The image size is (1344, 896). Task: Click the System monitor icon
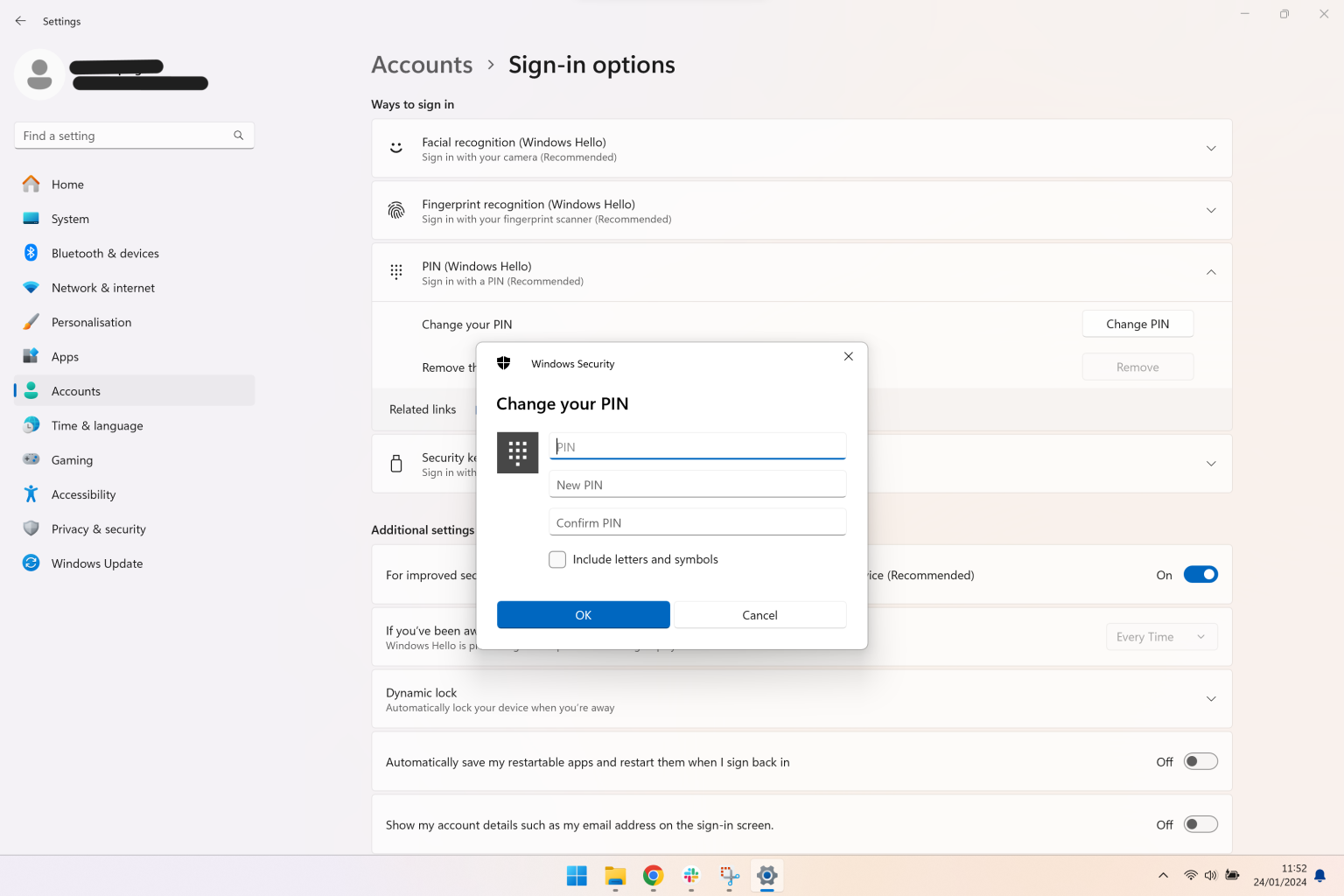pos(31,219)
